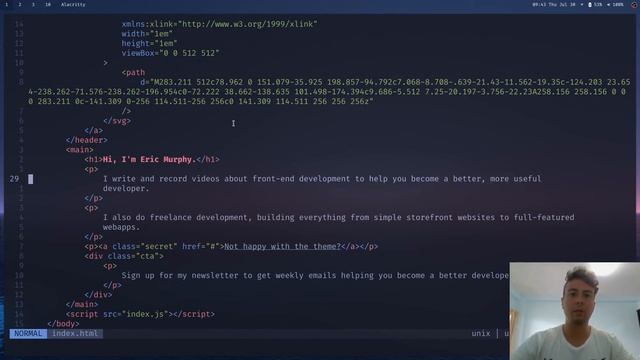The image size is (640, 360).
Task: Click the closing </a> tag under </svg>
Action: pyautogui.click(x=93, y=131)
